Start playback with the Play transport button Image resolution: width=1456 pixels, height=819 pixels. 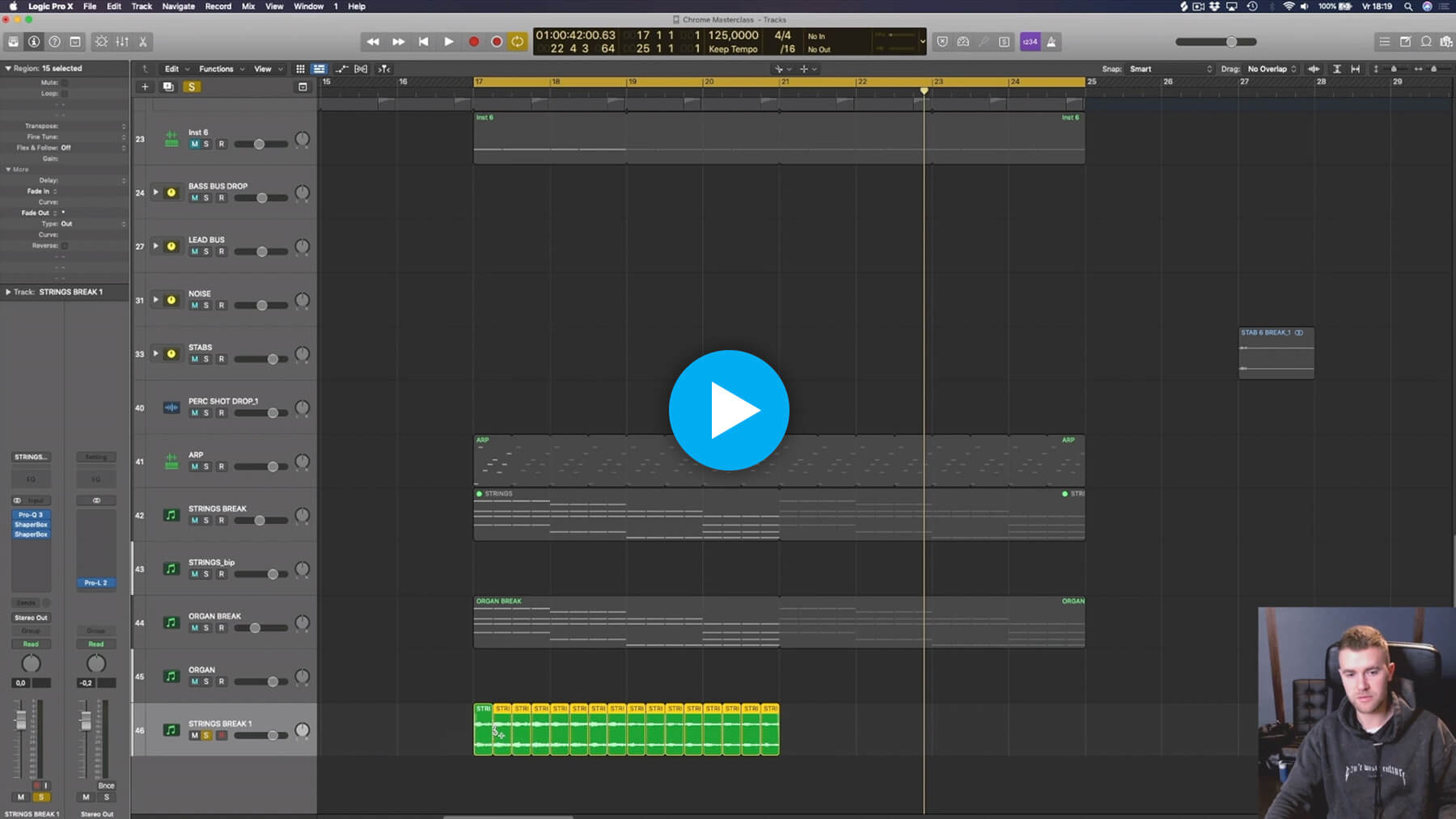coord(448,41)
